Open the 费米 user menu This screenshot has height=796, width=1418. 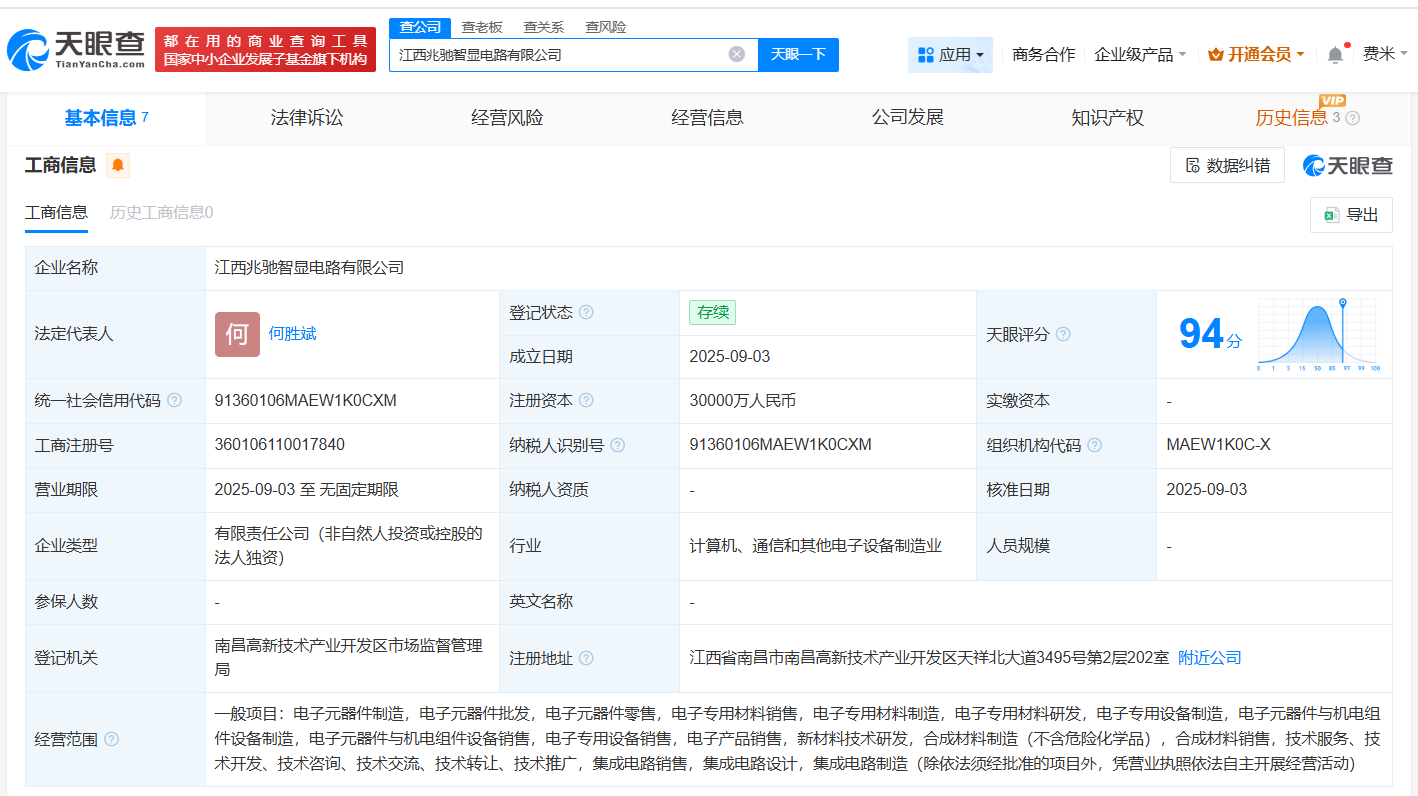1384,55
